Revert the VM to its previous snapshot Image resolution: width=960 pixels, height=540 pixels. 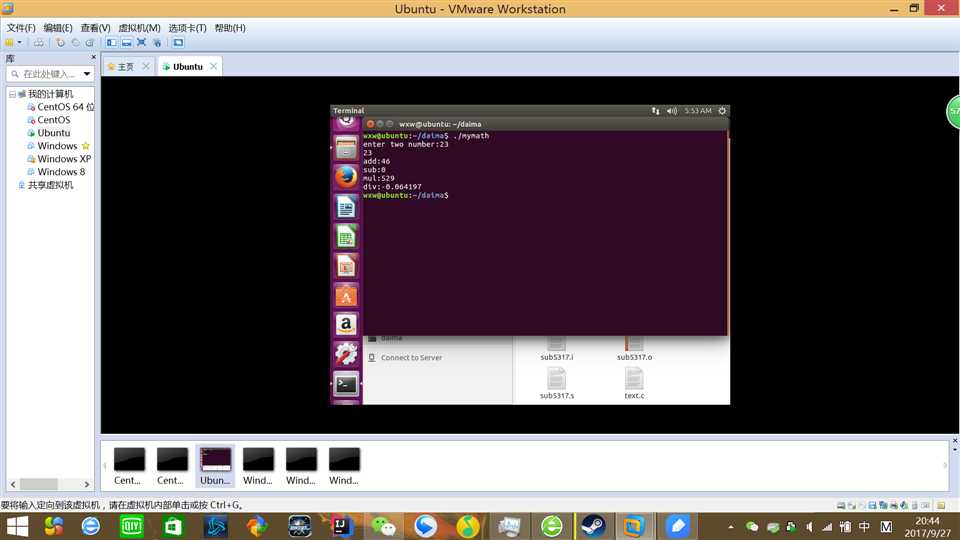pos(75,43)
